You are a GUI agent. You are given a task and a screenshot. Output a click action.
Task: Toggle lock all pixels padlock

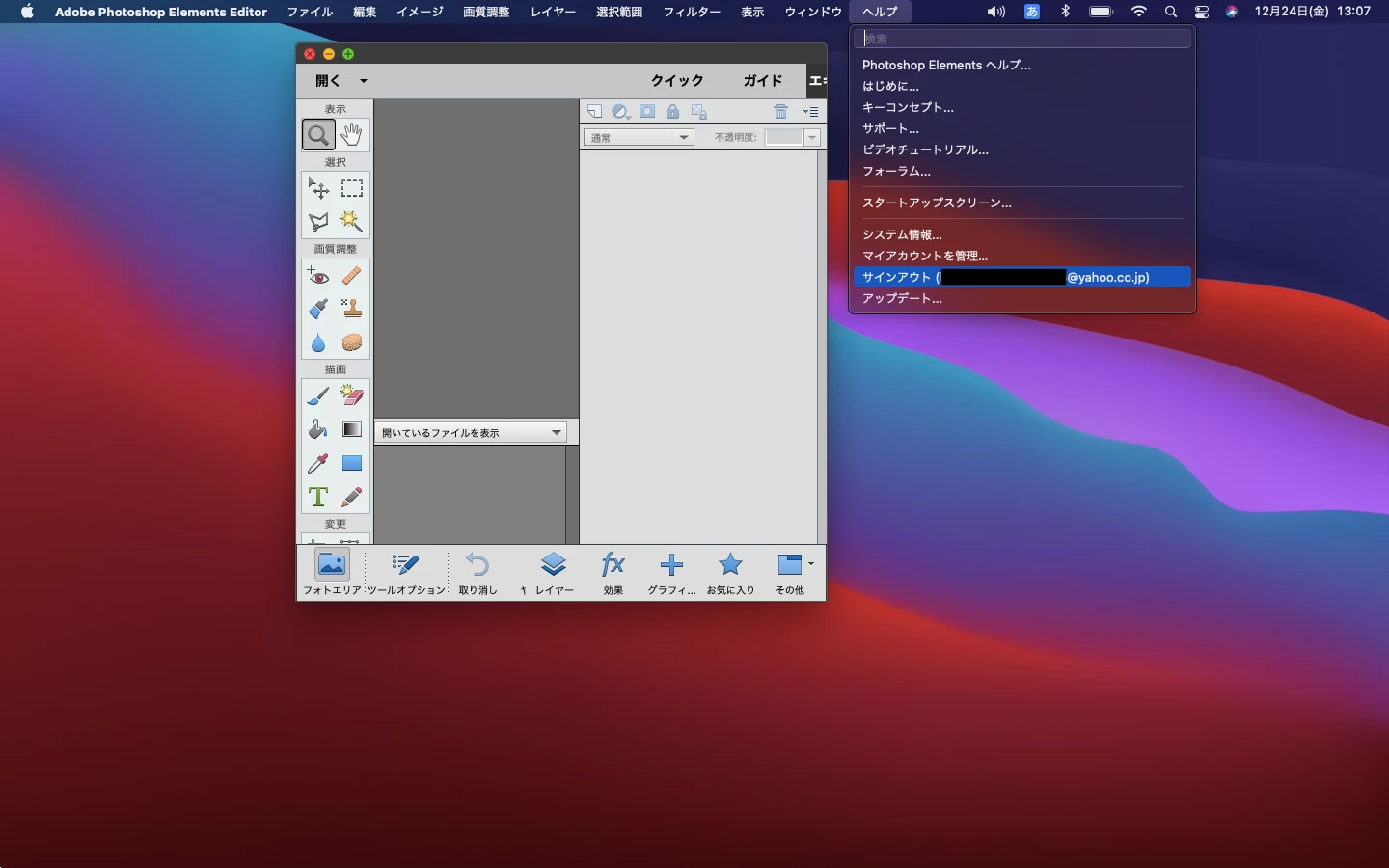(673, 112)
